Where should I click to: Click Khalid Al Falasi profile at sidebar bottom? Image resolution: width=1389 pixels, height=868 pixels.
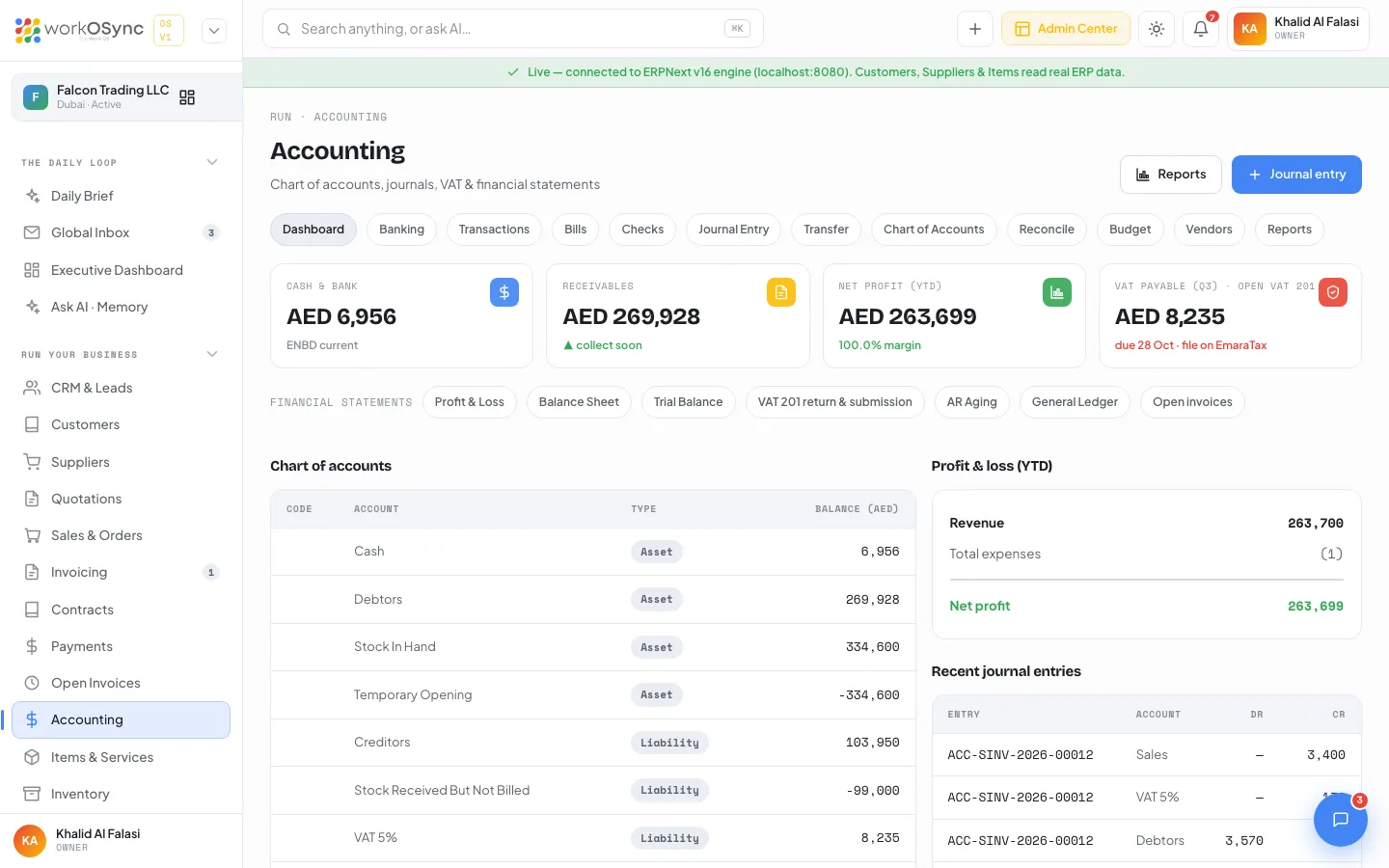121,840
